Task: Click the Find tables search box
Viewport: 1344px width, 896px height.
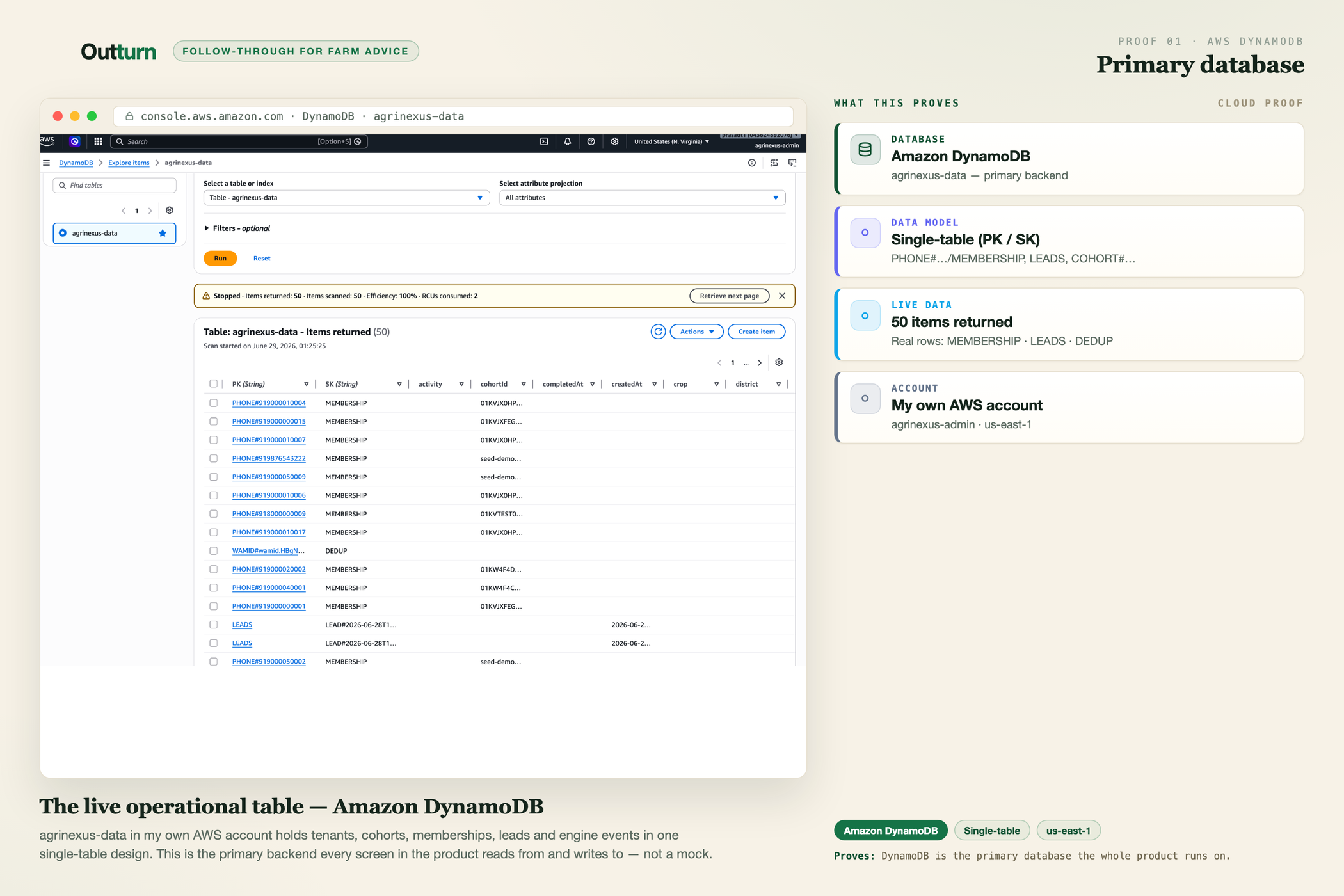Action: (x=115, y=186)
